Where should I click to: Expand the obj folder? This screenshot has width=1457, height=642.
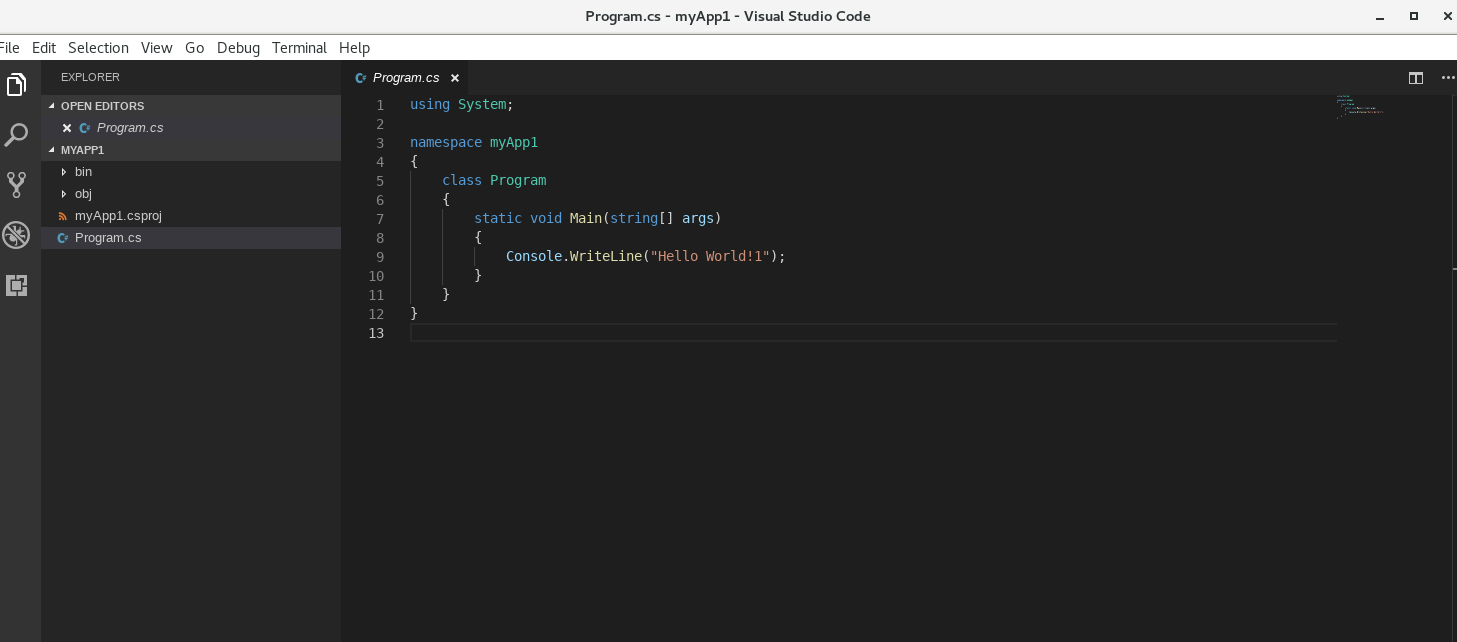[64, 194]
